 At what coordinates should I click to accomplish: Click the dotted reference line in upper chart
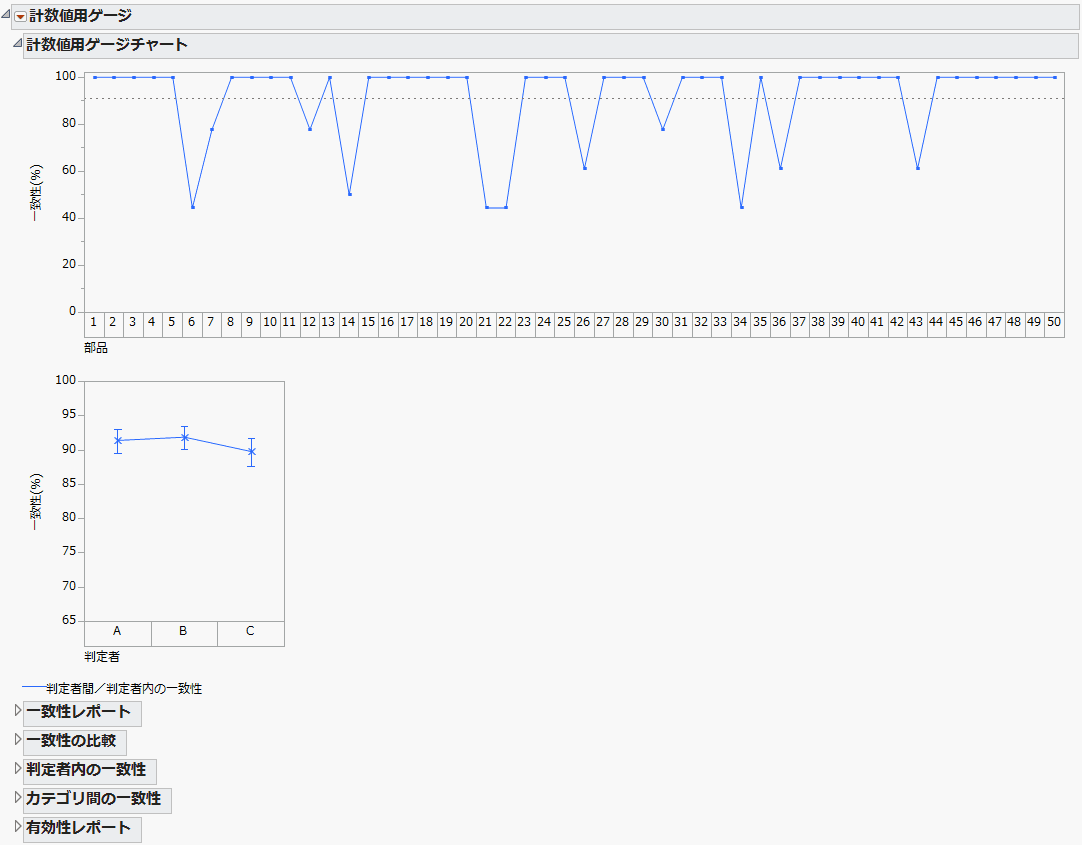click(x=574, y=99)
